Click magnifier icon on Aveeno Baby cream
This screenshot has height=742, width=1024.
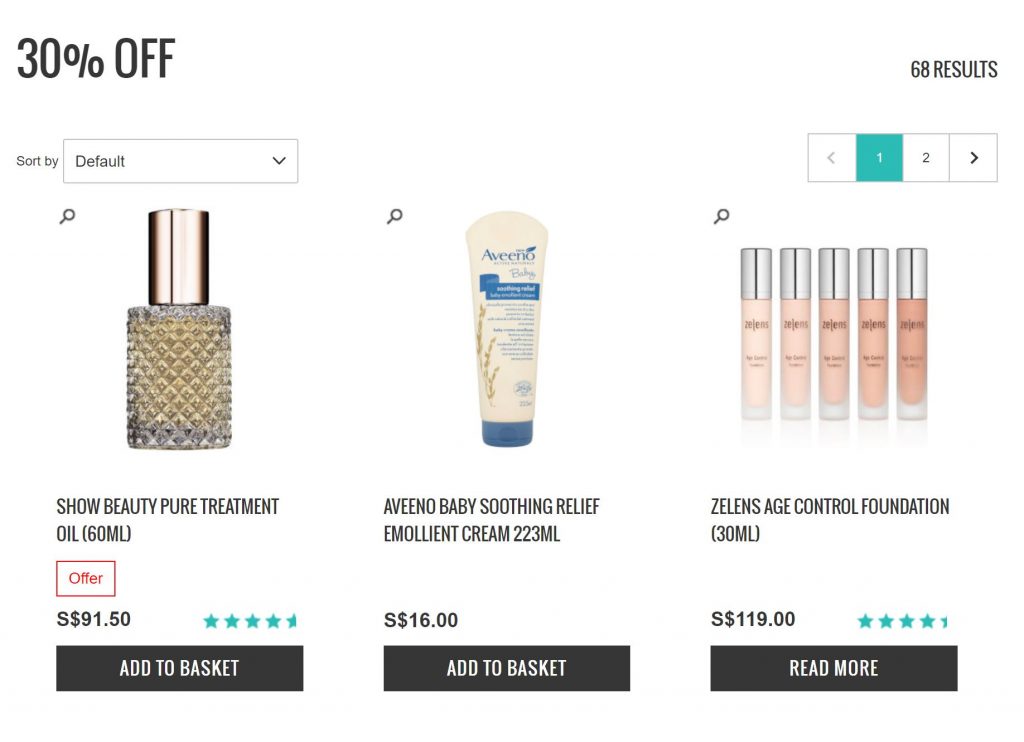pos(395,216)
